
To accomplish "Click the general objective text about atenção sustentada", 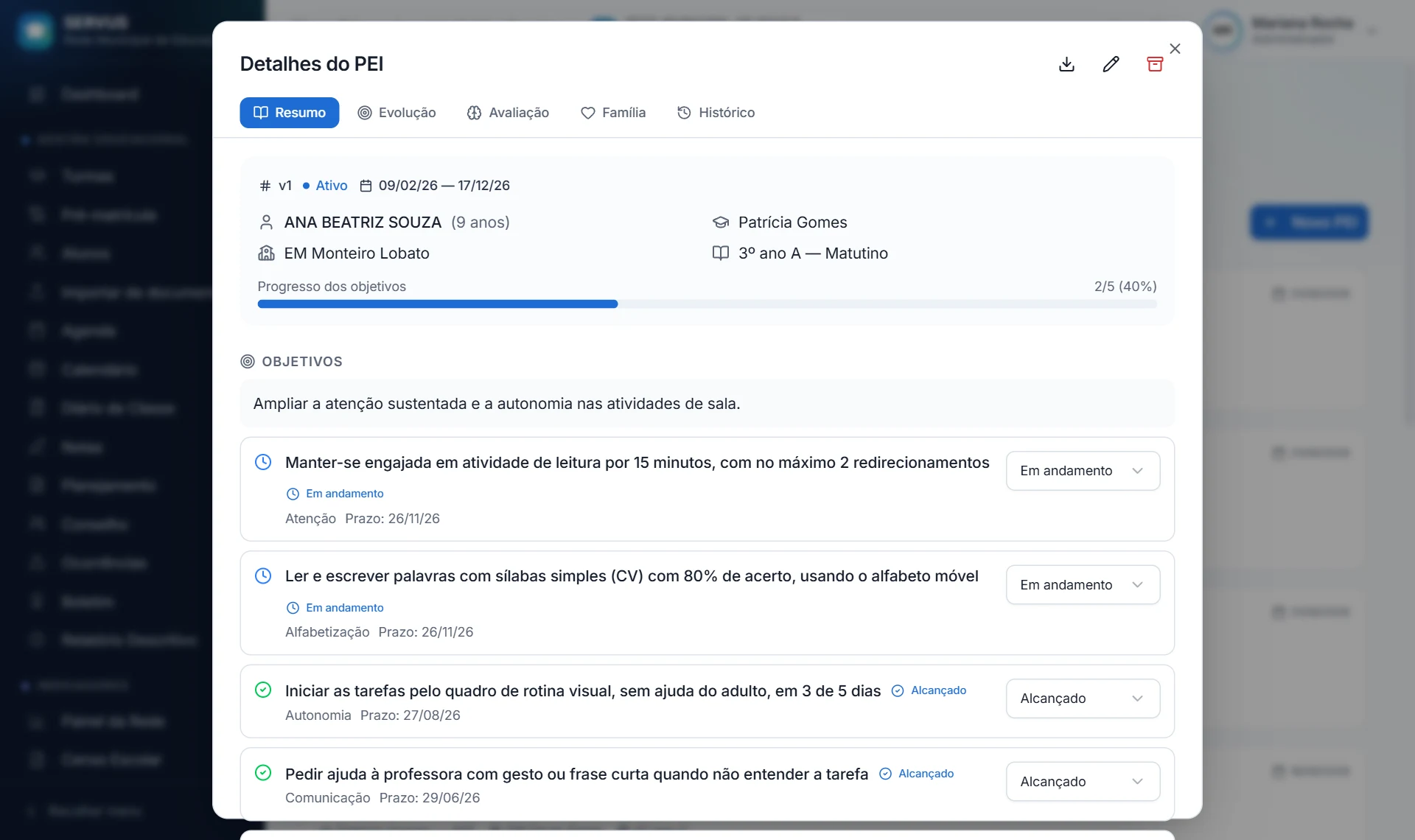I will (497, 404).
